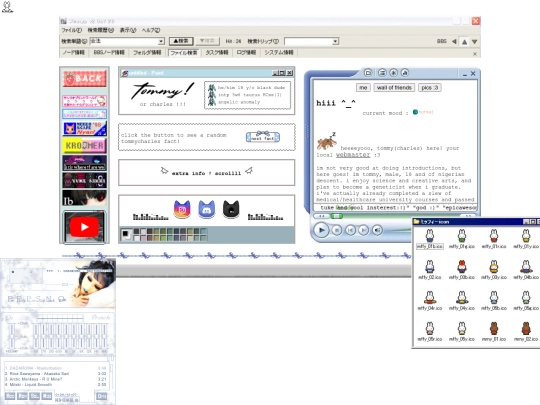Image resolution: width=540 pixels, height=405 pixels.
Task: Click the teal mood indicator icon
Action: tap(415, 112)
